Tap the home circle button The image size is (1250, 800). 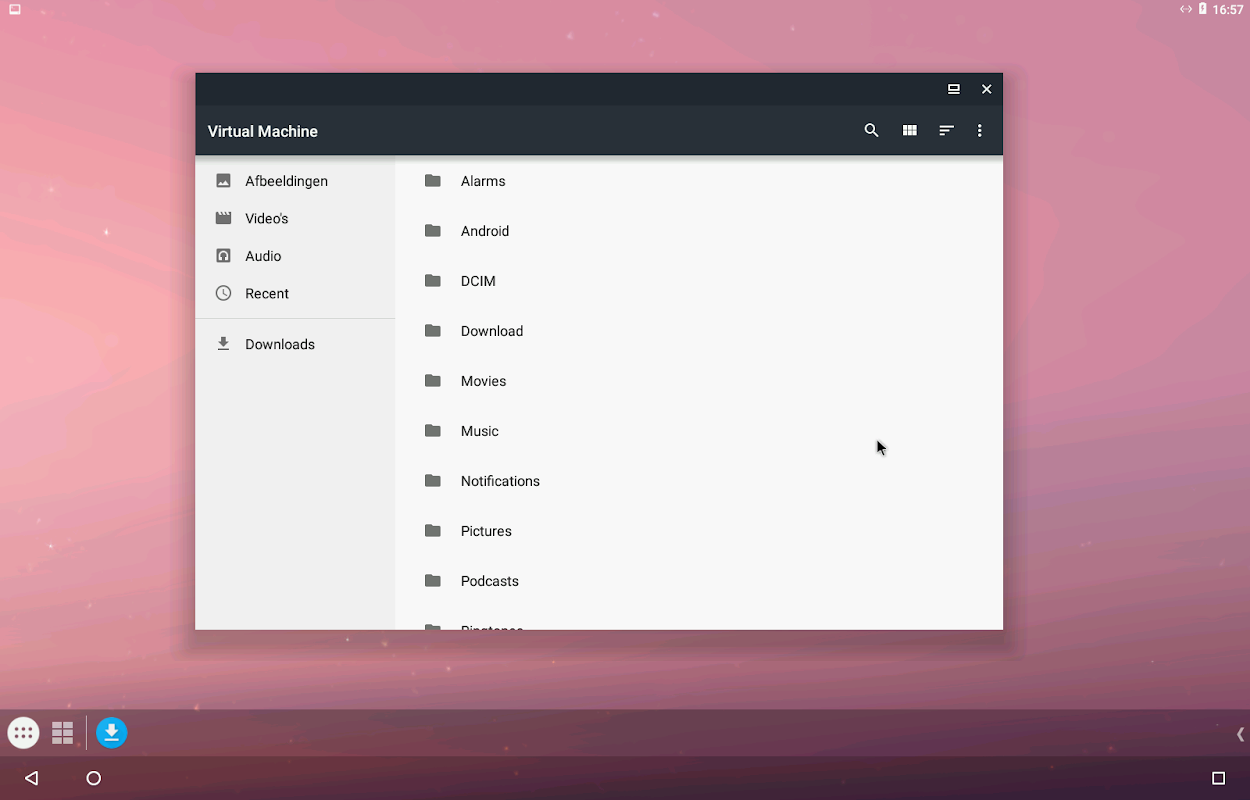pyautogui.click(x=92, y=778)
